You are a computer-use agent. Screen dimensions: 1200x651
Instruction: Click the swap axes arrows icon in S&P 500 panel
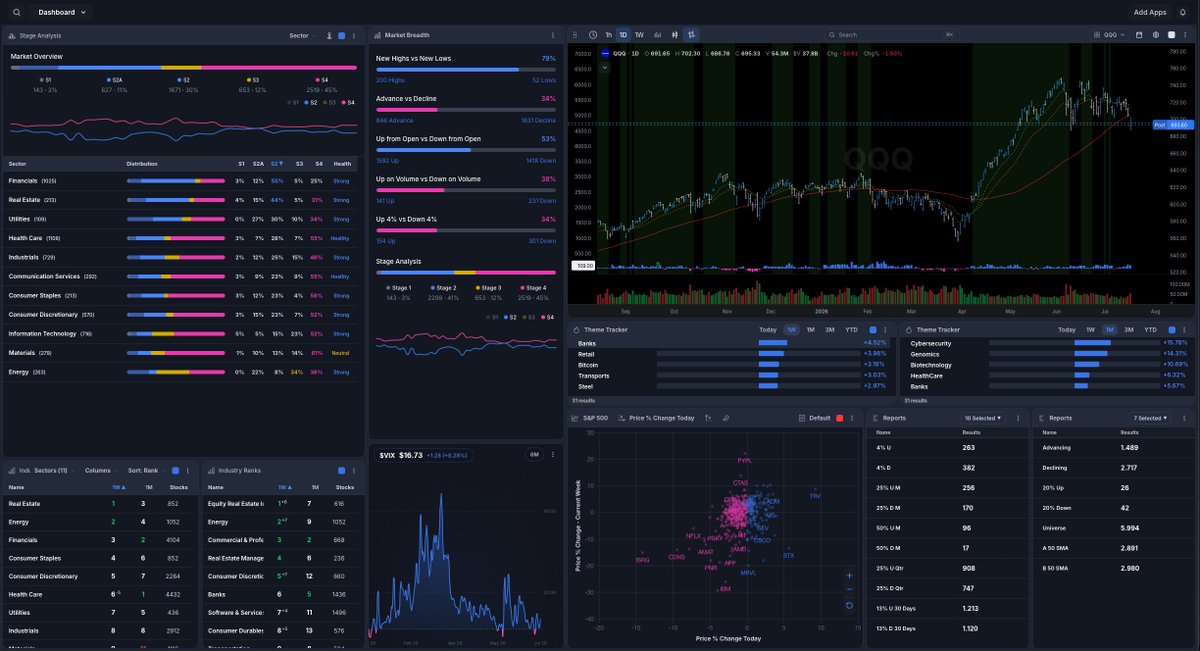pyautogui.click(x=708, y=418)
